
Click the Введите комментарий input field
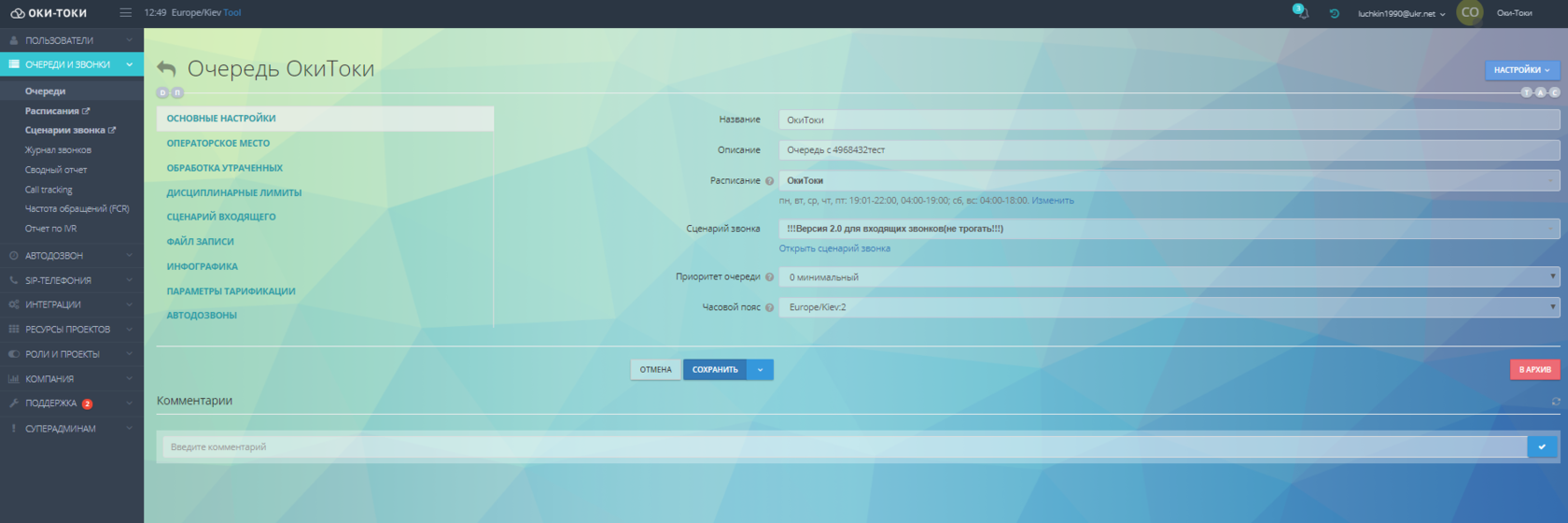click(845, 447)
